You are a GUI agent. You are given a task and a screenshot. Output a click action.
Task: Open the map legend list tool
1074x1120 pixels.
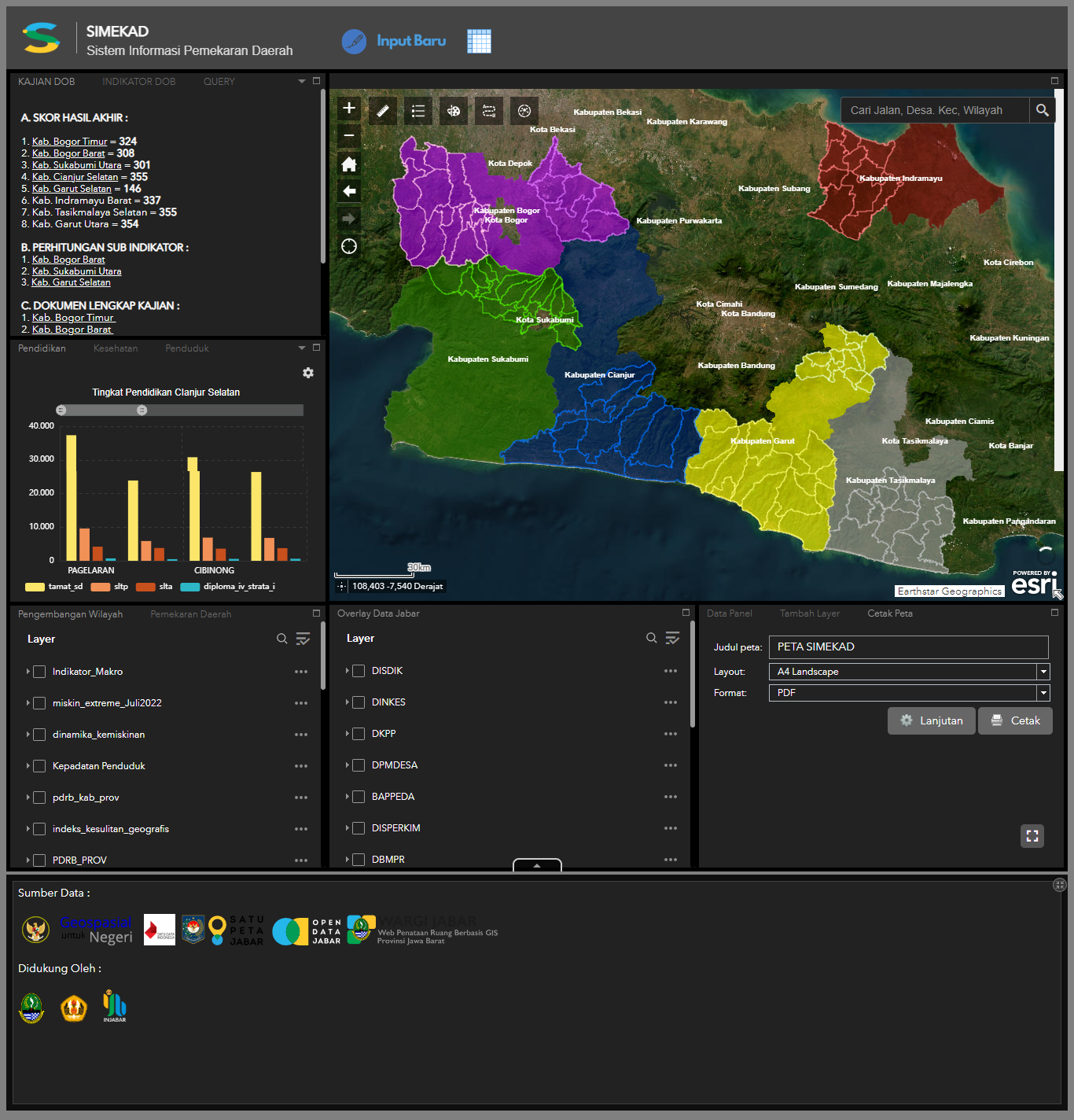[x=418, y=111]
